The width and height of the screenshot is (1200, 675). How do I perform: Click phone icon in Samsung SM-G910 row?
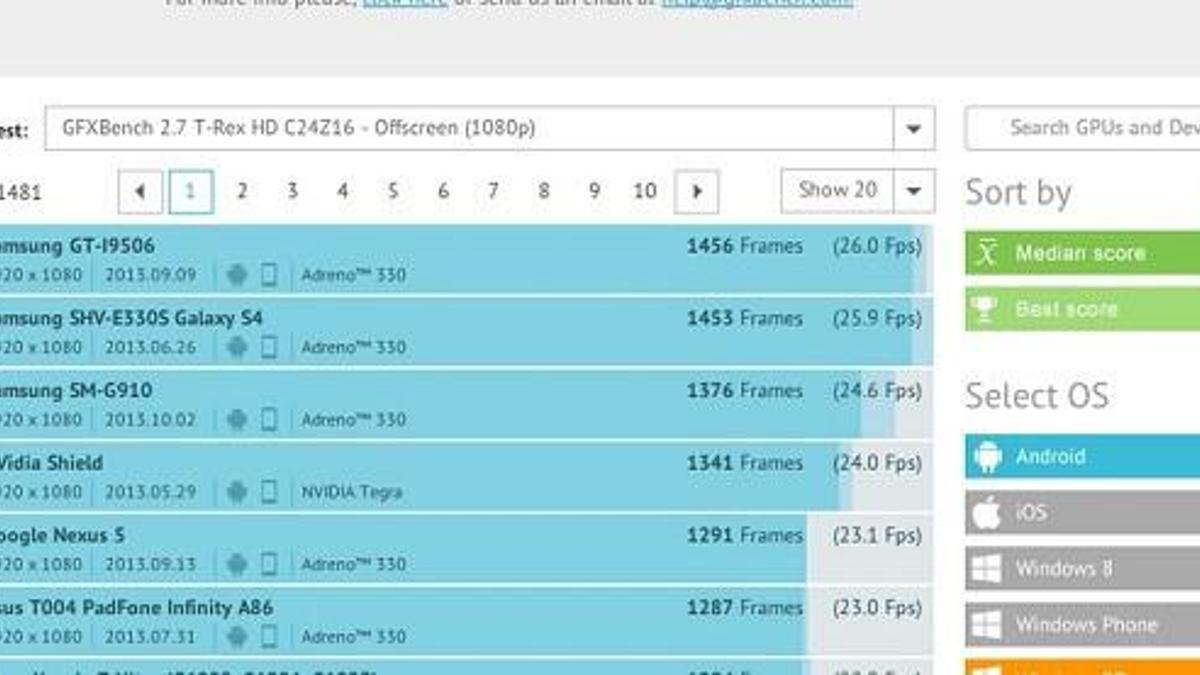[268, 419]
